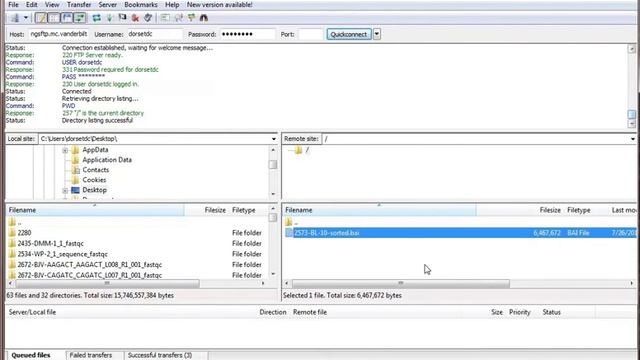The height and width of the screenshot is (360, 640).
Task: Open the File menu
Action: (x=13, y=5)
